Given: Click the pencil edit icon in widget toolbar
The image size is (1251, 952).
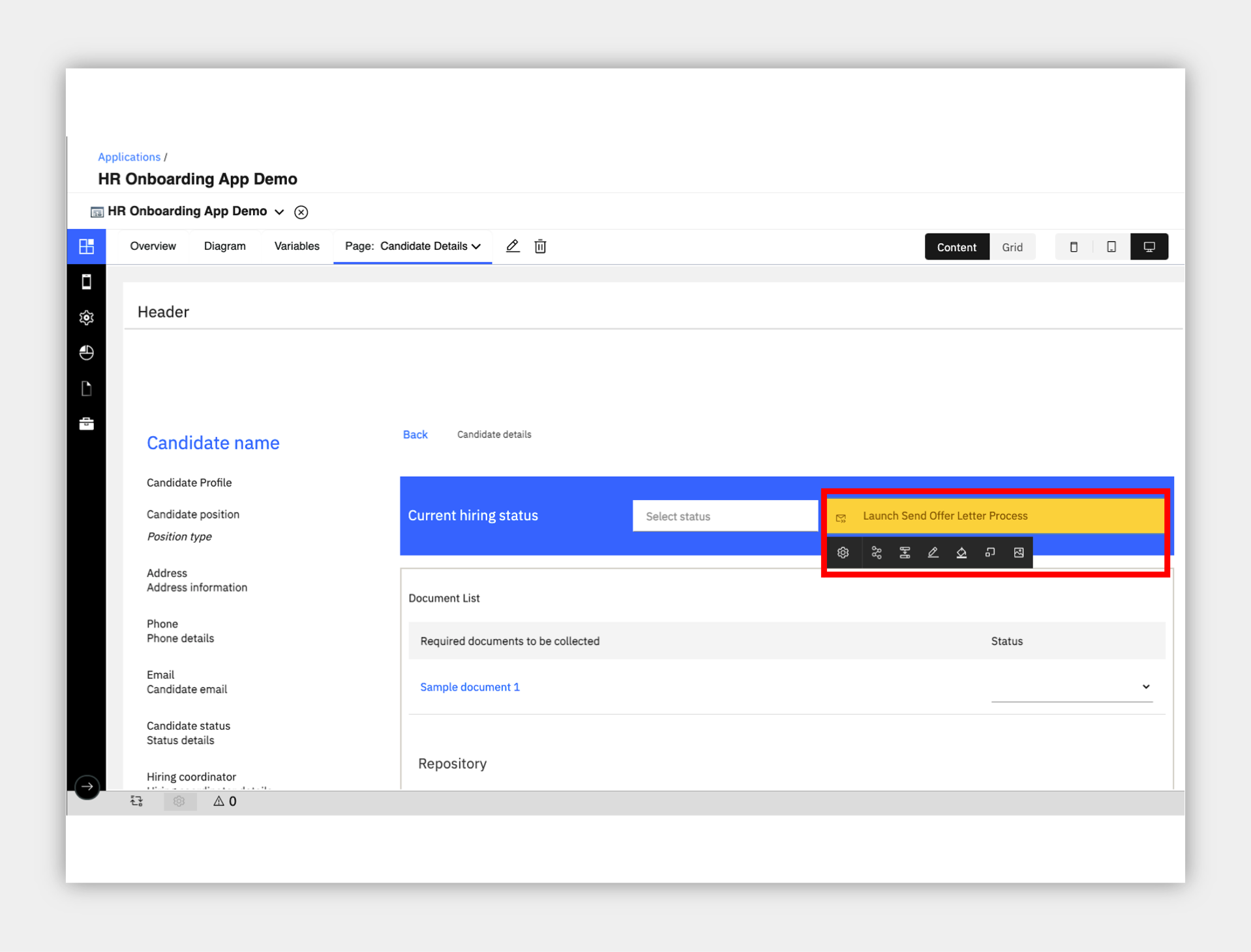Looking at the screenshot, I should tap(933, 553).
